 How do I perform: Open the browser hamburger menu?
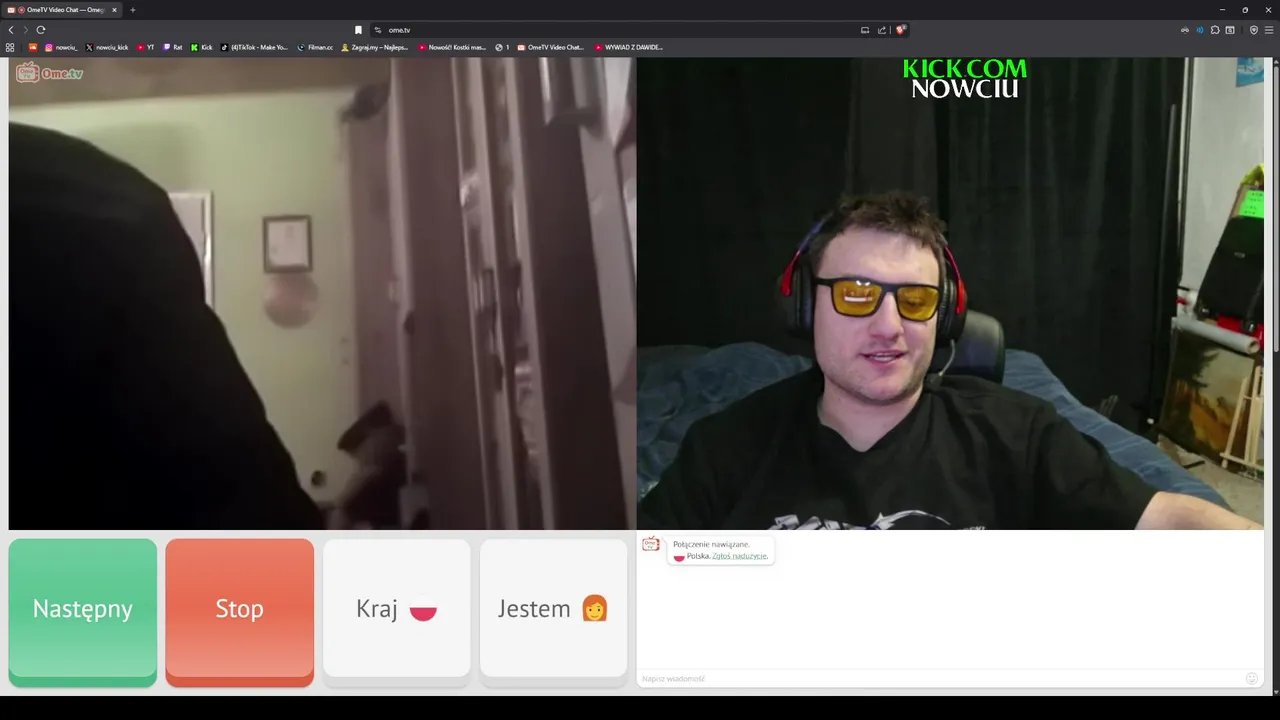click(1269, 30)
